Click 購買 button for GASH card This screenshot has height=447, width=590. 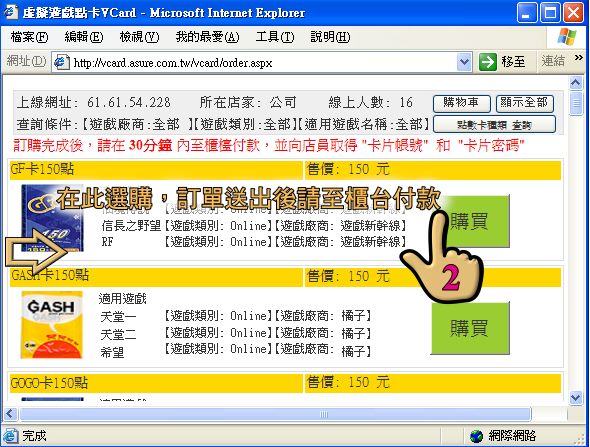tap(470, 328)
